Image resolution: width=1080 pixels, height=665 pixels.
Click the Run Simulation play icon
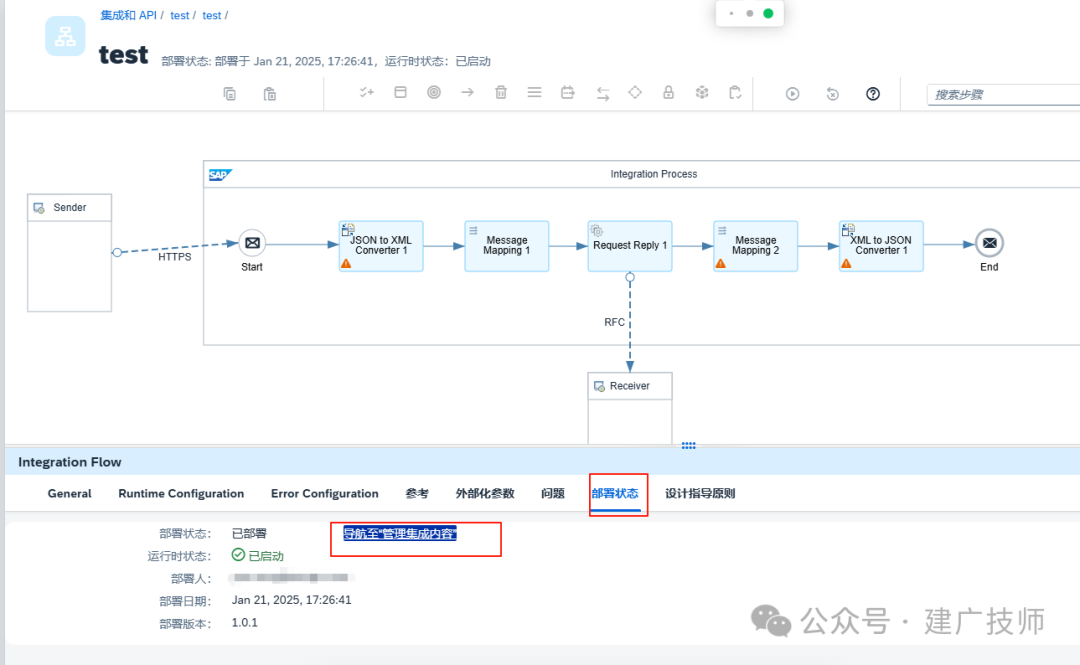(x=793, y=94)
